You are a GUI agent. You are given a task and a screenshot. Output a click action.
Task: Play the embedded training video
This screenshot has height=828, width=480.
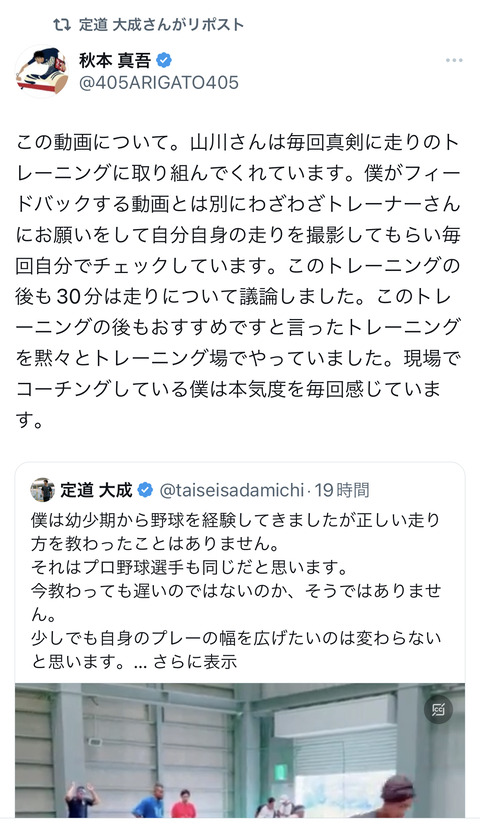[240, 750]
